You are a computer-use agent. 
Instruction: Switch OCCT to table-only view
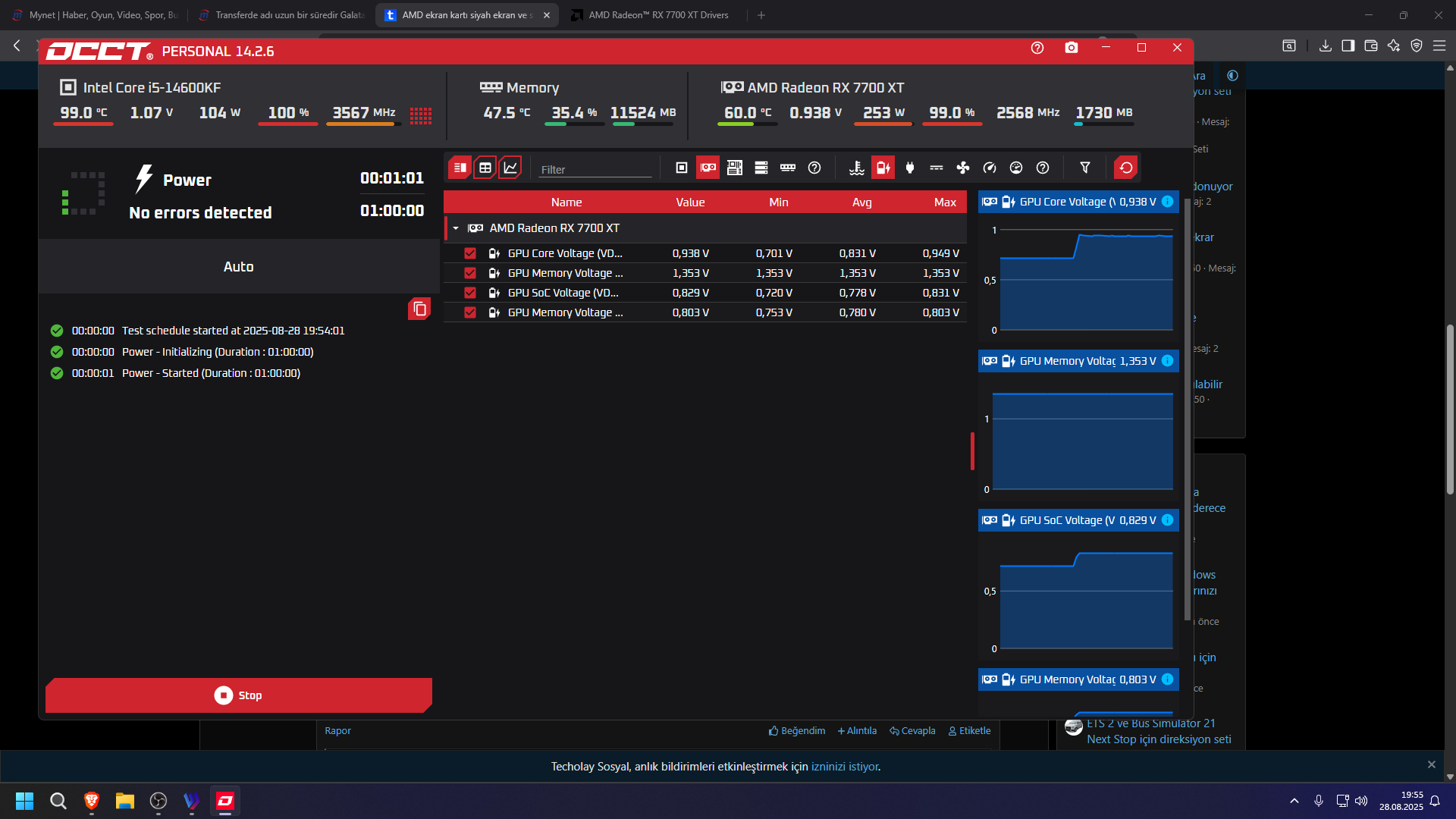pos(485,168)
